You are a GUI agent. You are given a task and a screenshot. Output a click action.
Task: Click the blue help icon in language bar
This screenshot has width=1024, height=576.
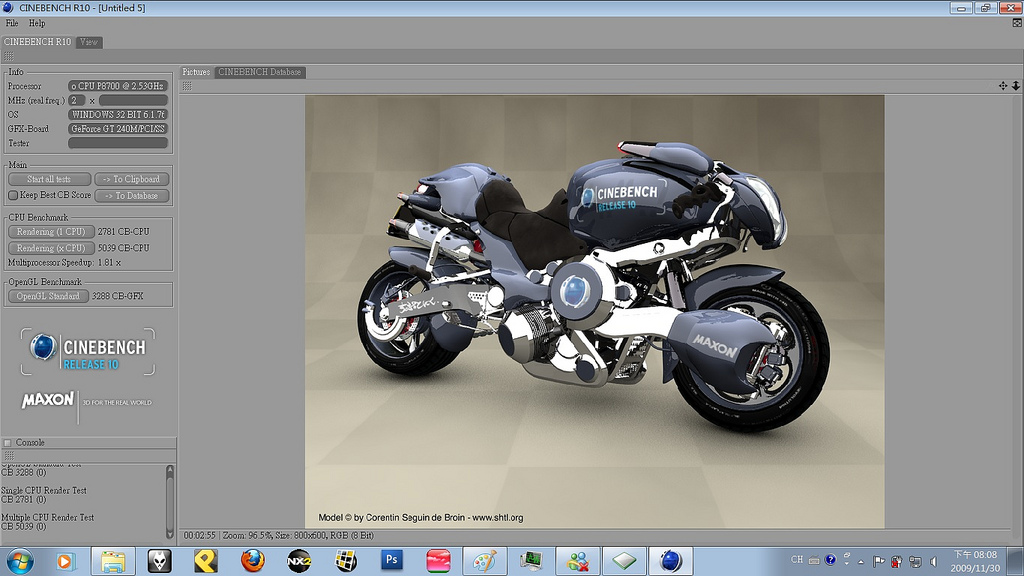click(830, 560)
